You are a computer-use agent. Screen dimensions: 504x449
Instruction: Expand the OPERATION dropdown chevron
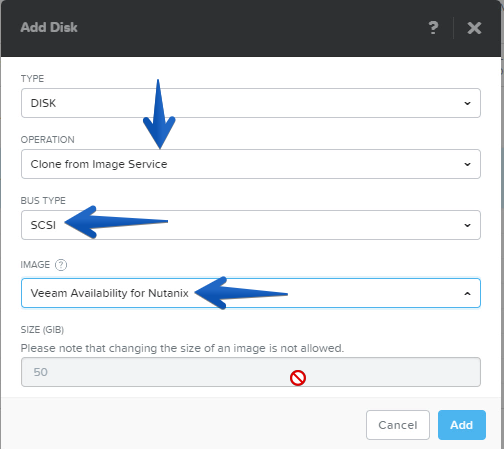tap(467, 164)
